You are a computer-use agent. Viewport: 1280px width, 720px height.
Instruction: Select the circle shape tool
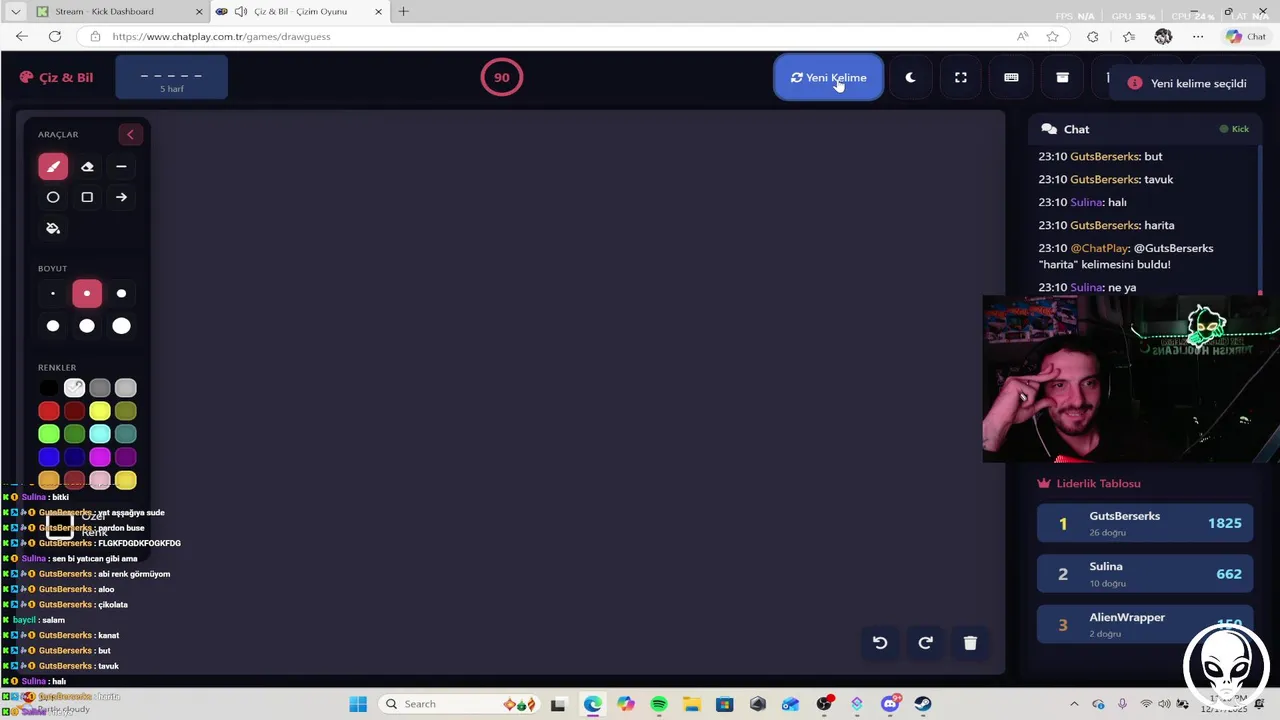coord(53,197)
